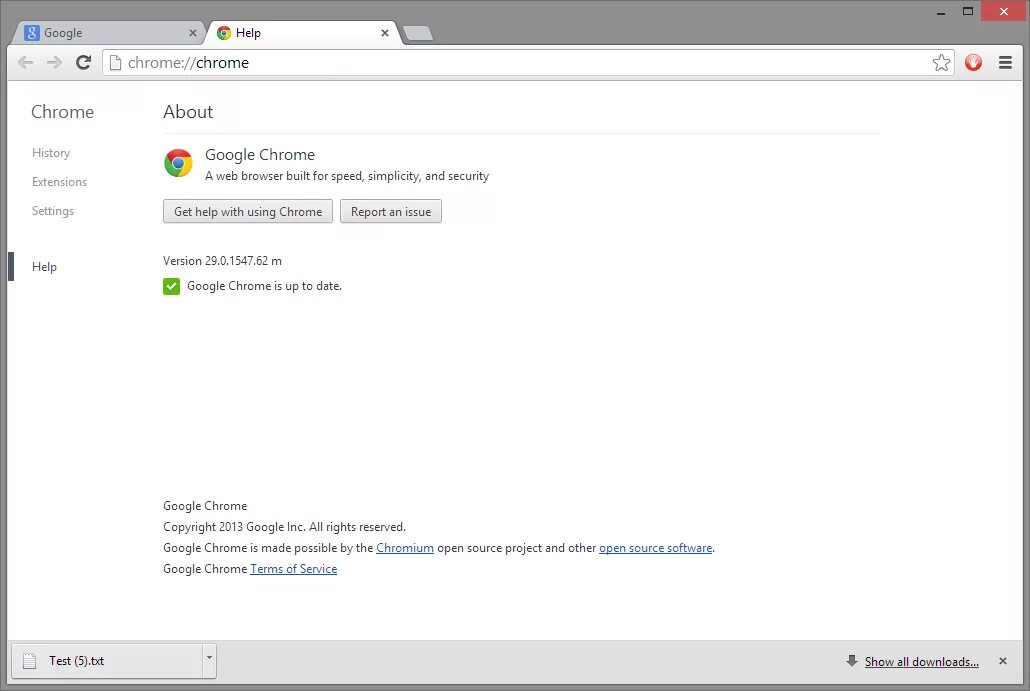This screenshot has height=691, width=1030.
Task: Open the Chromium link
Action: coord(405,548)
